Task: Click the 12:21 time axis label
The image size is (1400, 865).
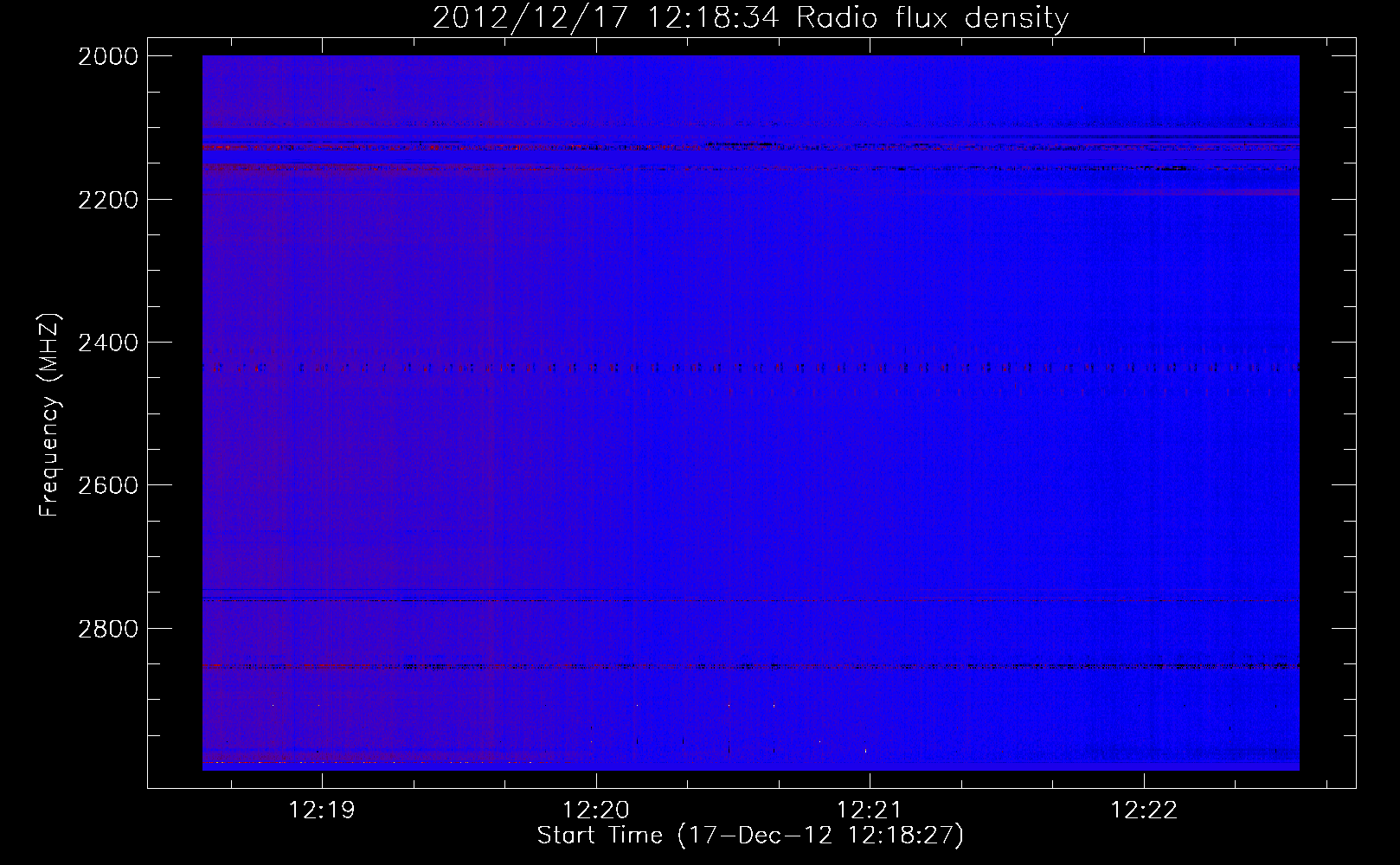Action: [870, 811]
